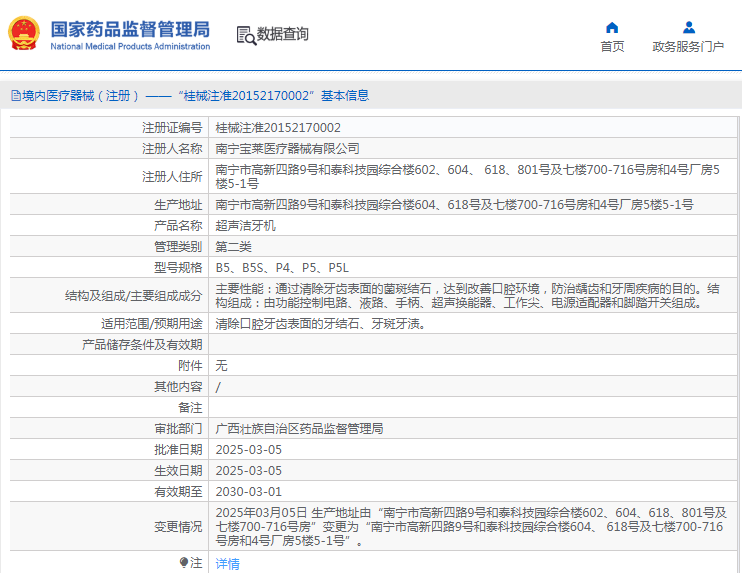The width and height of the screenshot is (742, 573).
Task: Select registrant name 南宁宝莱医疗器械有限公司
Action: coord(287,149)
